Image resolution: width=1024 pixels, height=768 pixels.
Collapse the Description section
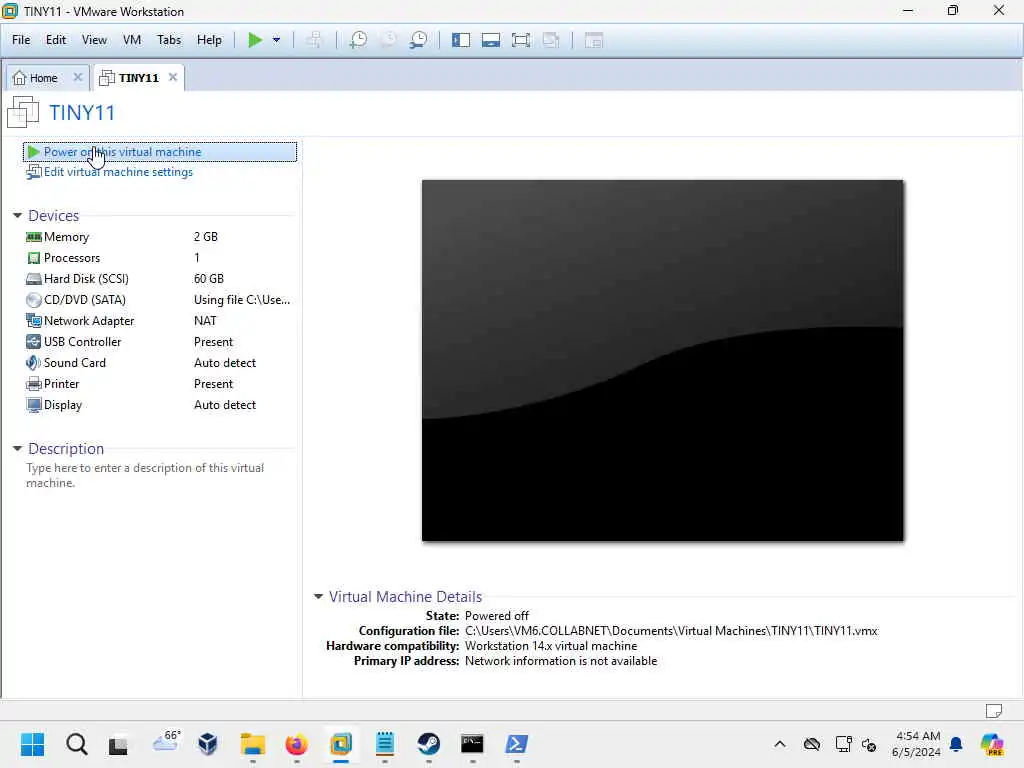18,449
